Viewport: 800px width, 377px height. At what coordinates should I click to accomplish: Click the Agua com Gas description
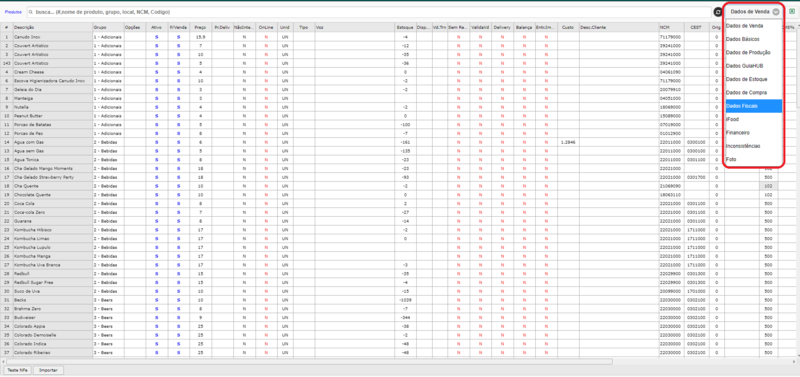(53, 142)
